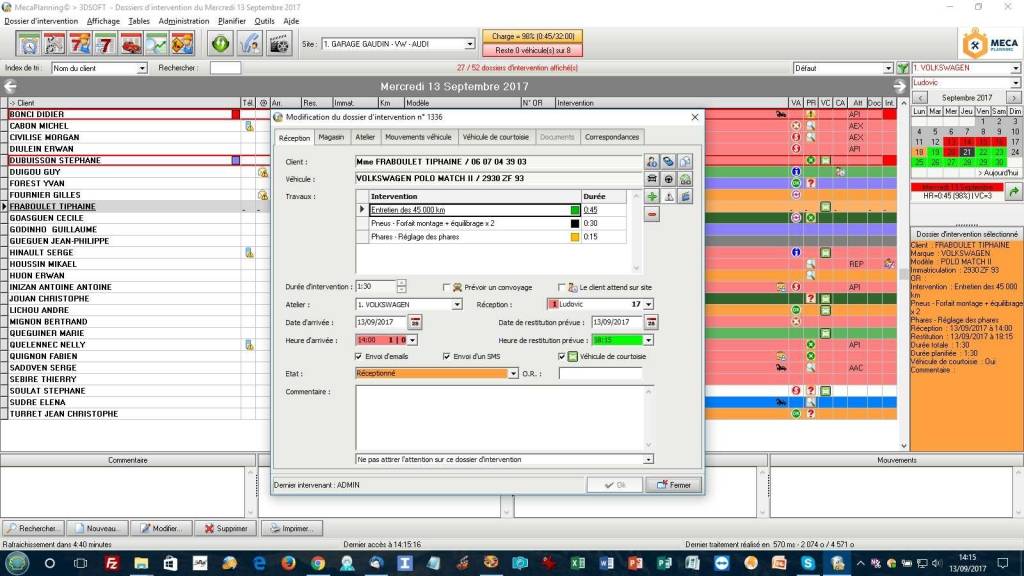Click the steering wheel icon beside Véhicule
The width and height of the screenshot is (1024, 576).
pyautogui.click(x=669, y=179)
